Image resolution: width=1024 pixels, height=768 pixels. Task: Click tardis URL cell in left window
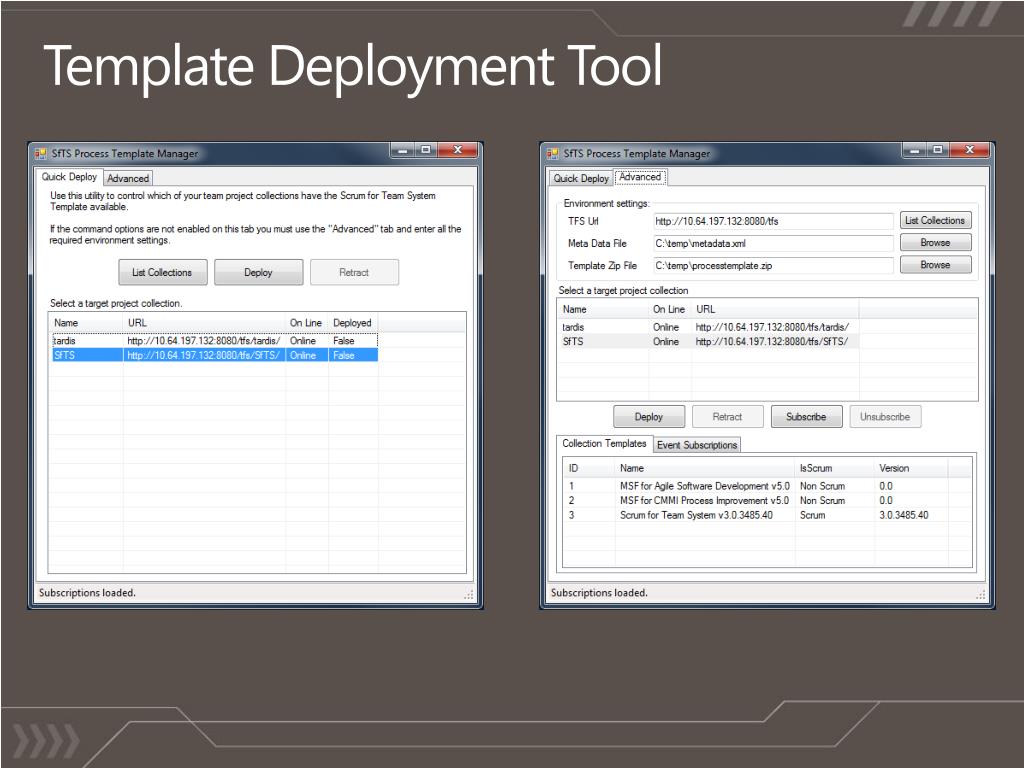tap(204, 340)
